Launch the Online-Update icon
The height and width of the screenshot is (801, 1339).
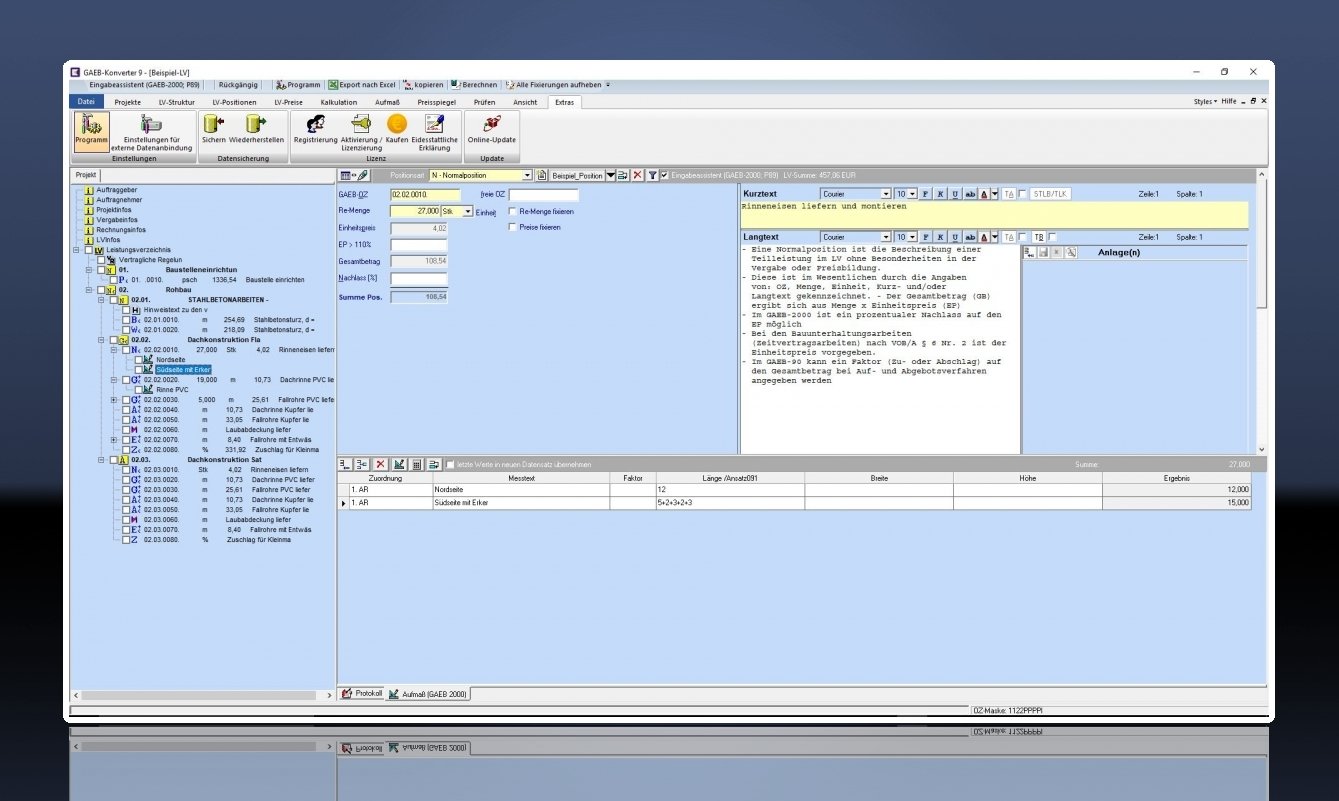492,124
